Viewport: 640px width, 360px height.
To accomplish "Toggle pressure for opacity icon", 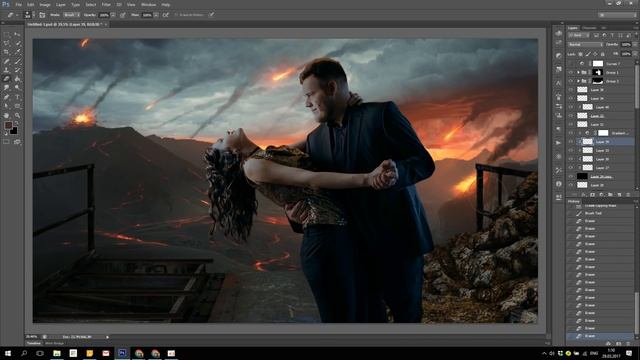I will [122, 15].
